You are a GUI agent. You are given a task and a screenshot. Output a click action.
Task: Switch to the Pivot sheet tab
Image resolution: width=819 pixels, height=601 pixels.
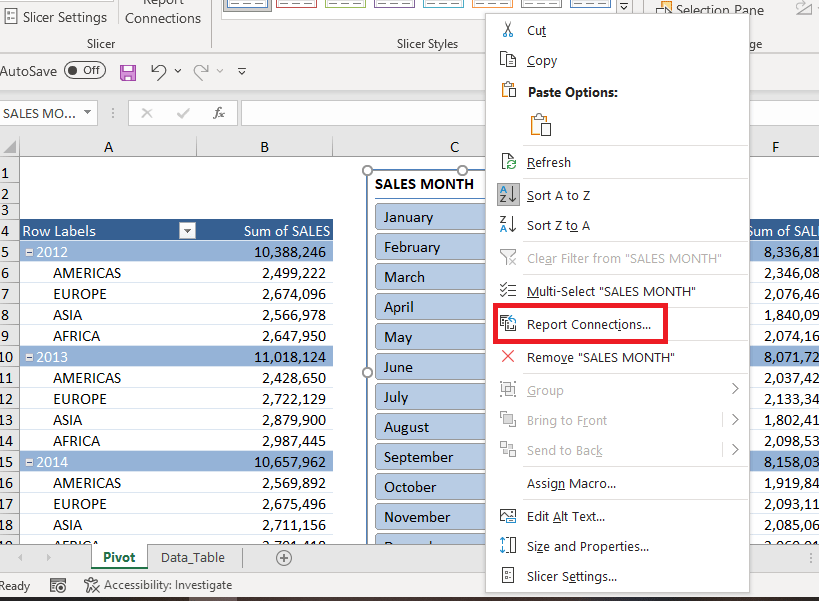pos(119,557)
